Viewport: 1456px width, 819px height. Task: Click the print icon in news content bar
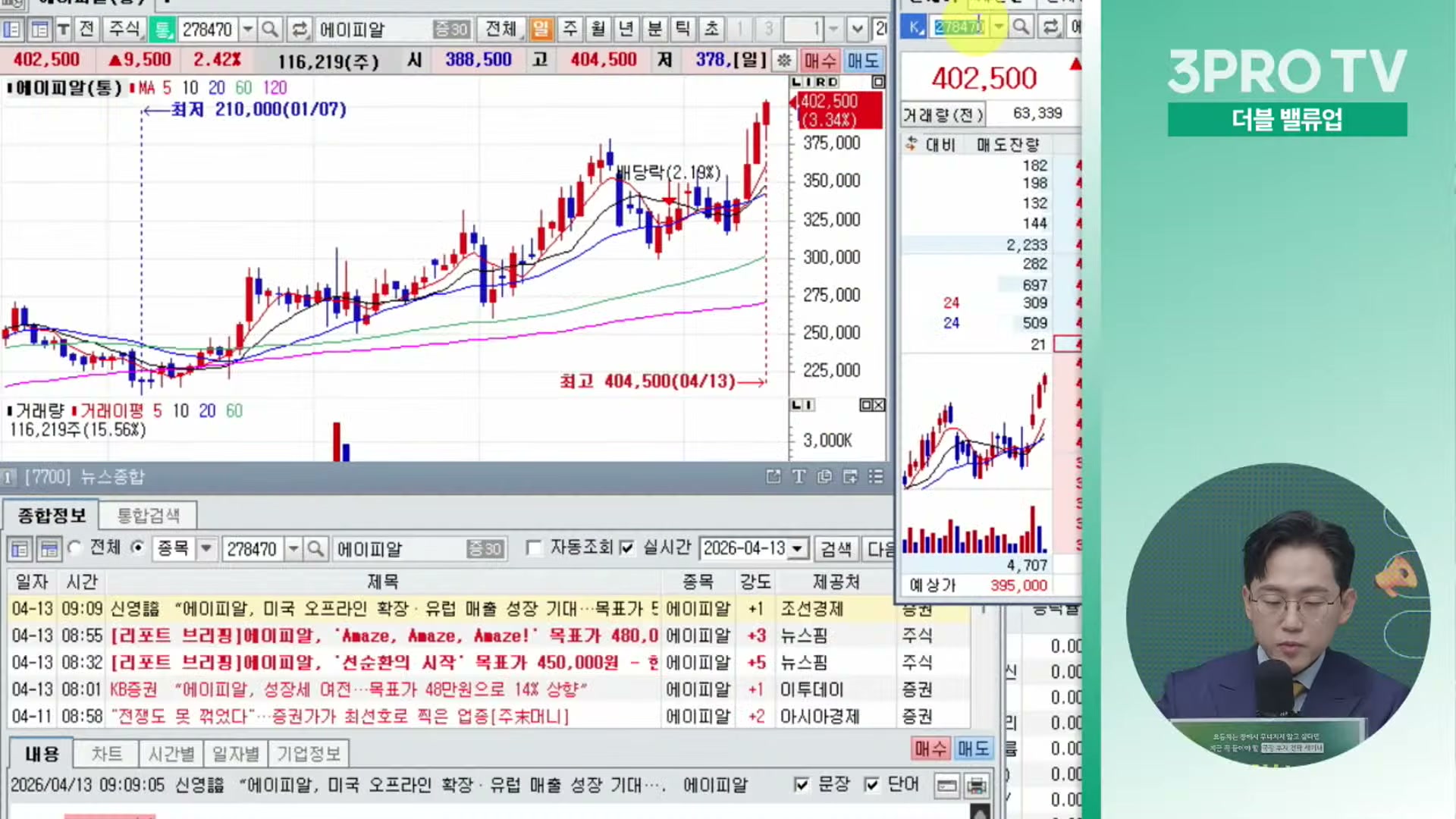pos(977,786)
